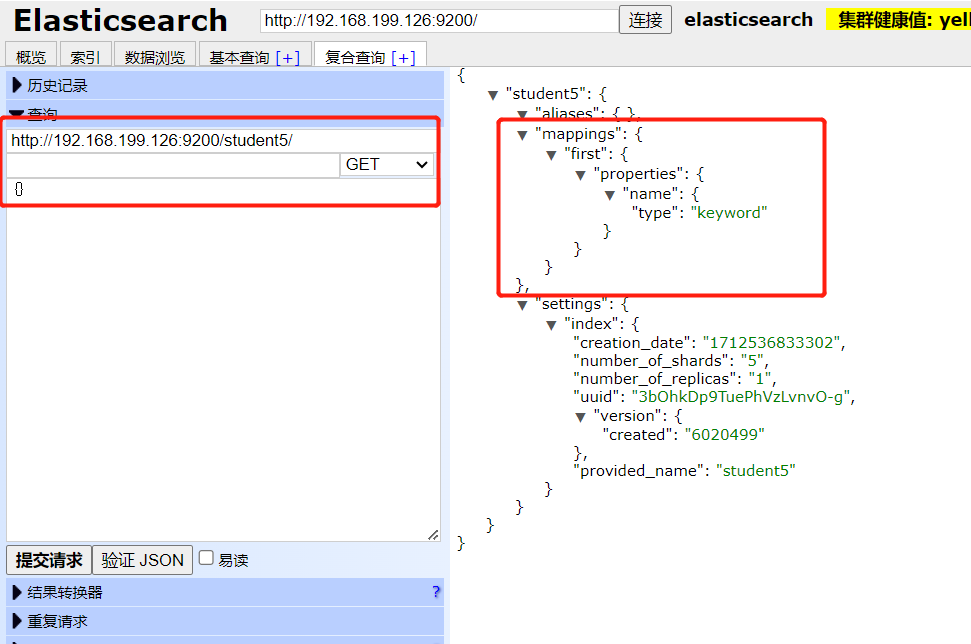The image size is (971, 644).
Task: Toggle the 易读 pretty checkbox
Action: tap(206, 558)
